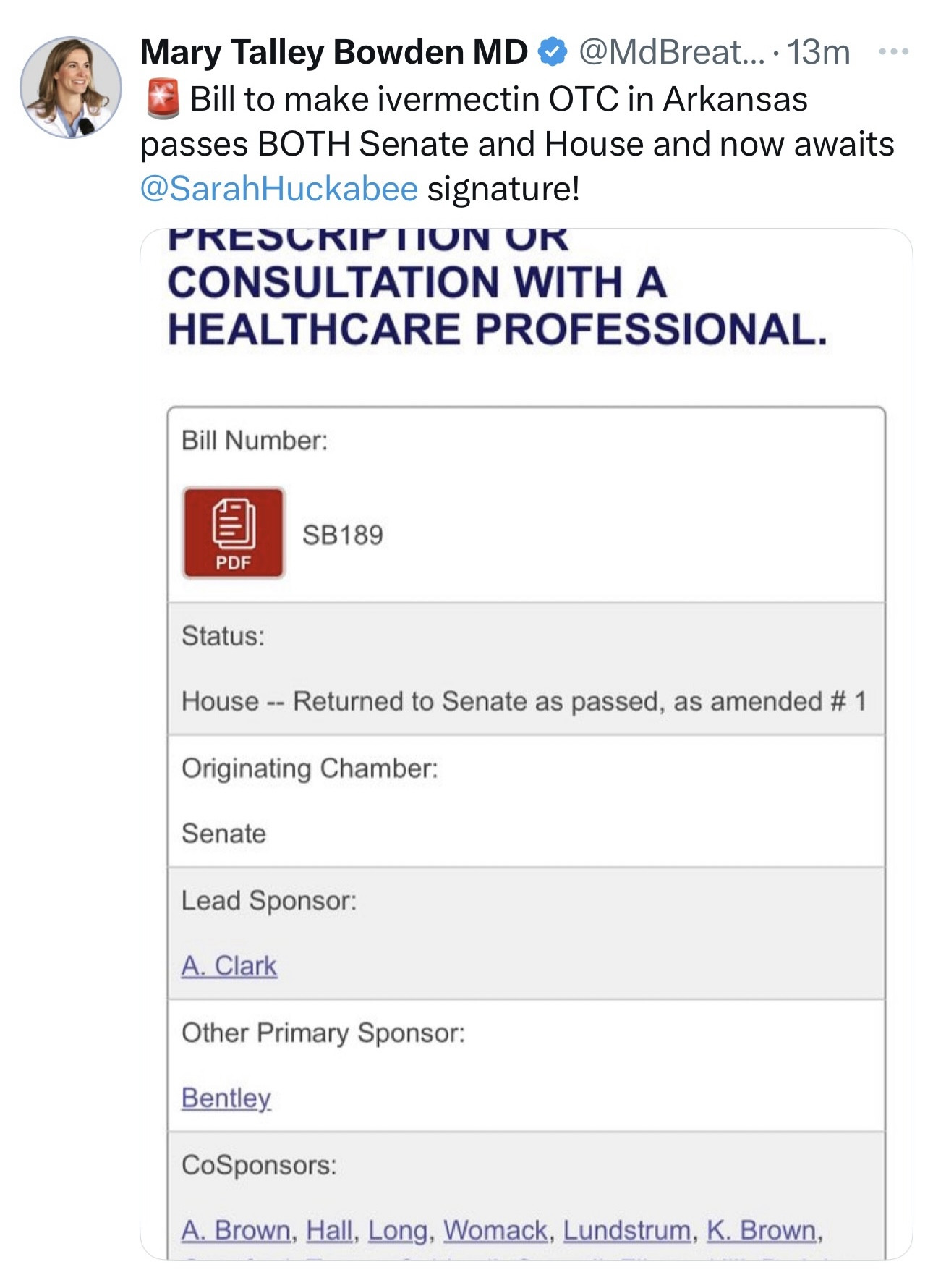This screenshot has height=1288, width=933.
Task: Open Mary Talley Bowden MD profile name
Action: click(x=334, y=52)
